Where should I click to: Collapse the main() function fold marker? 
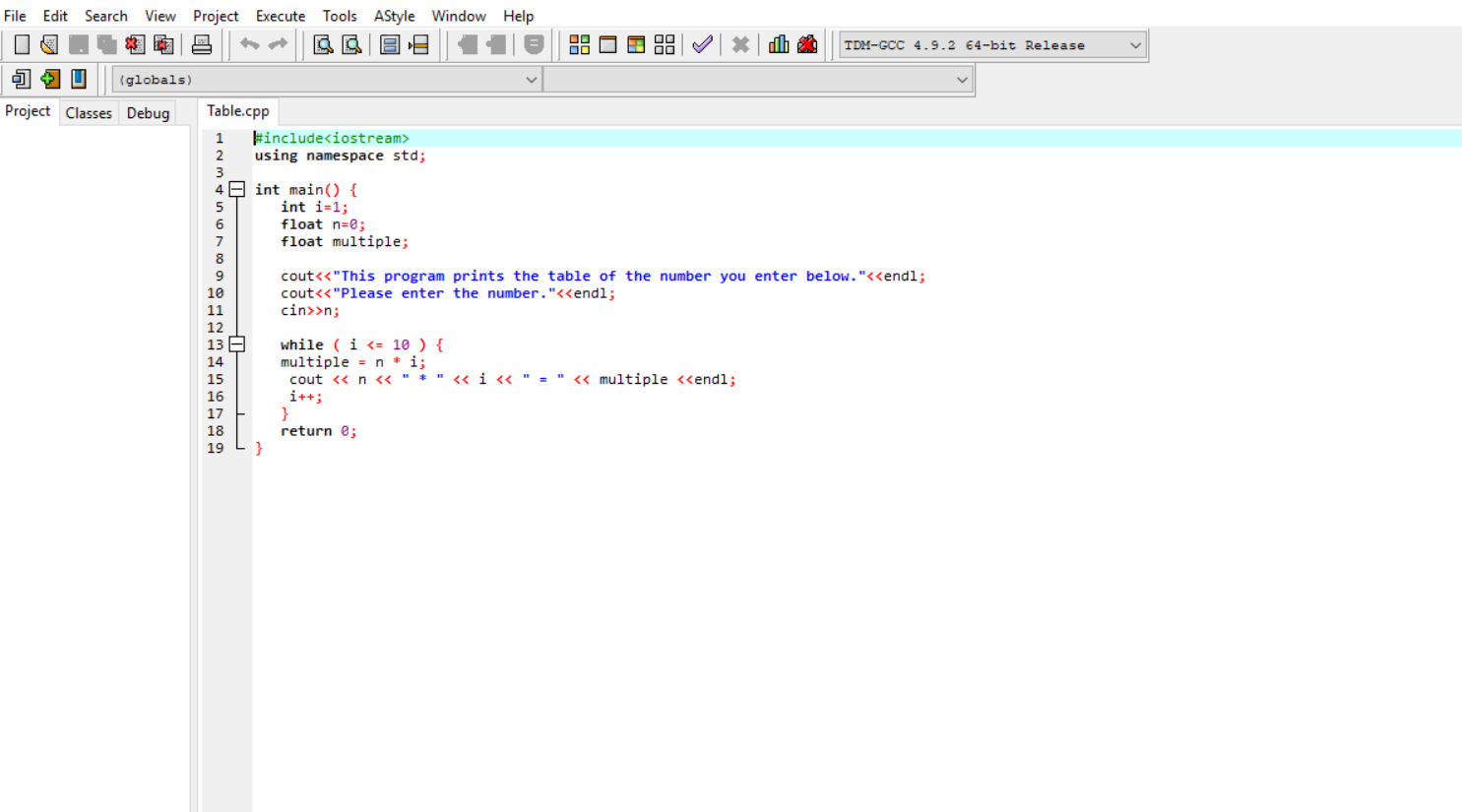pyautogui.click(x=237, y=189)
